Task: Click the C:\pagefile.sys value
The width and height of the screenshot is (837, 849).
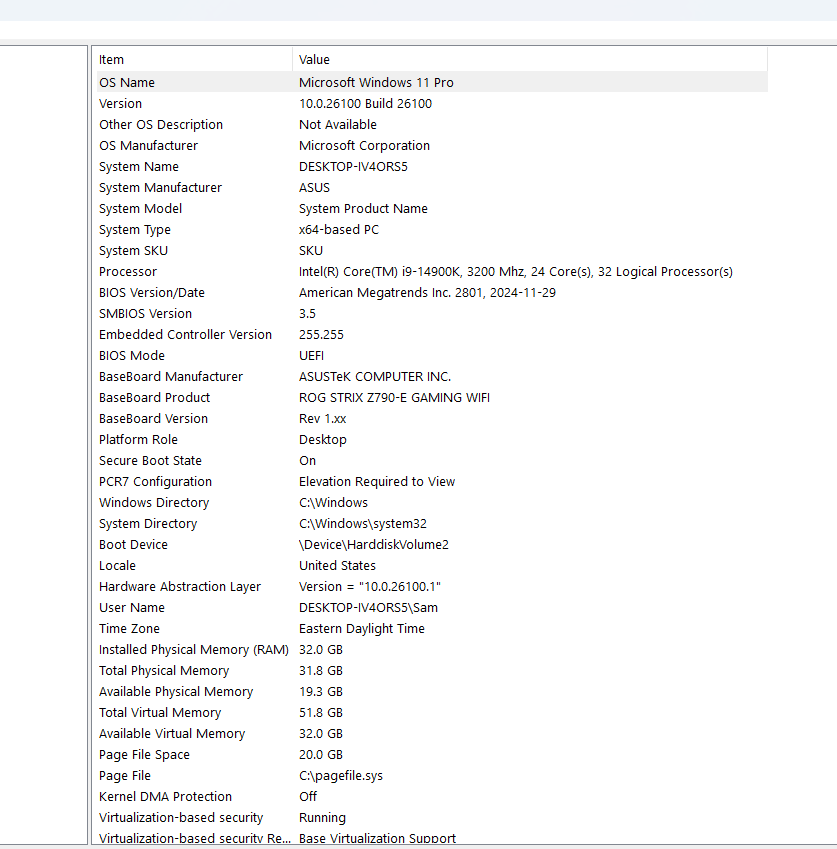Action: coord(341,776)
